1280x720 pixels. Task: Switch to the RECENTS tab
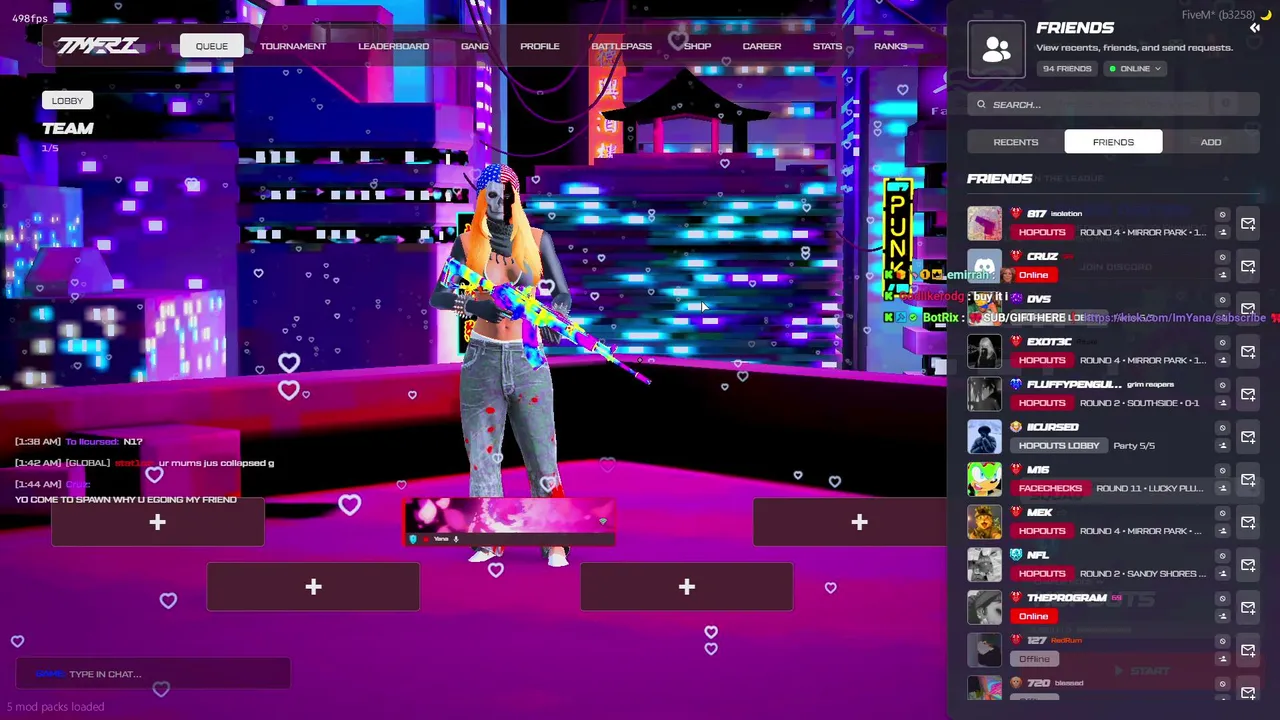[x=1015, y=142]
